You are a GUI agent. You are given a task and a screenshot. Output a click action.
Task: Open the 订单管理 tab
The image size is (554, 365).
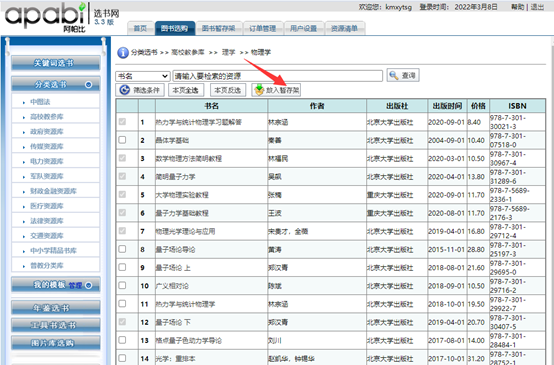click(x=263, y=28)
